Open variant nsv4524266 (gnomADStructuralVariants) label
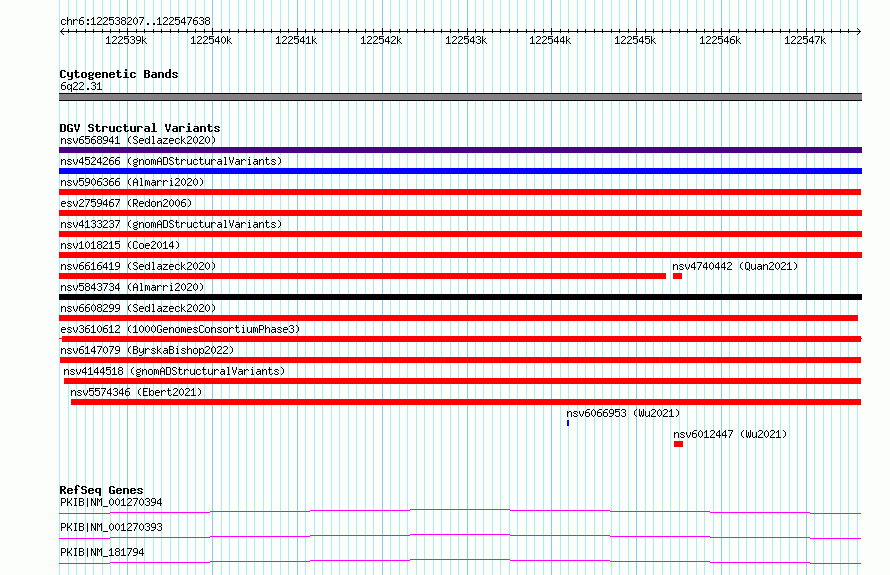Image resolution: width=890 pixels, height=575 pixels. 171,161
